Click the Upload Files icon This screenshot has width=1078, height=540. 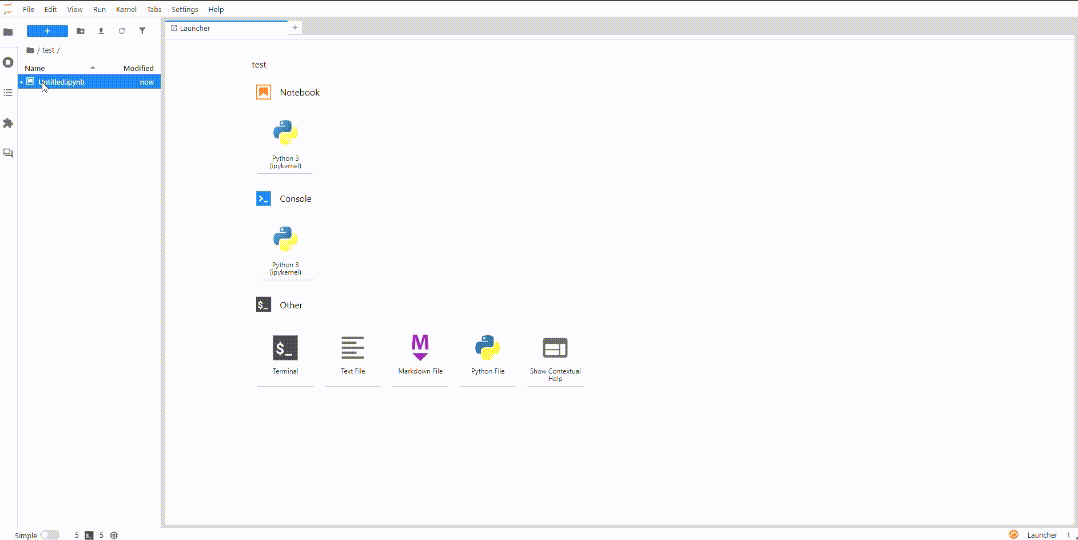[101, 31]
